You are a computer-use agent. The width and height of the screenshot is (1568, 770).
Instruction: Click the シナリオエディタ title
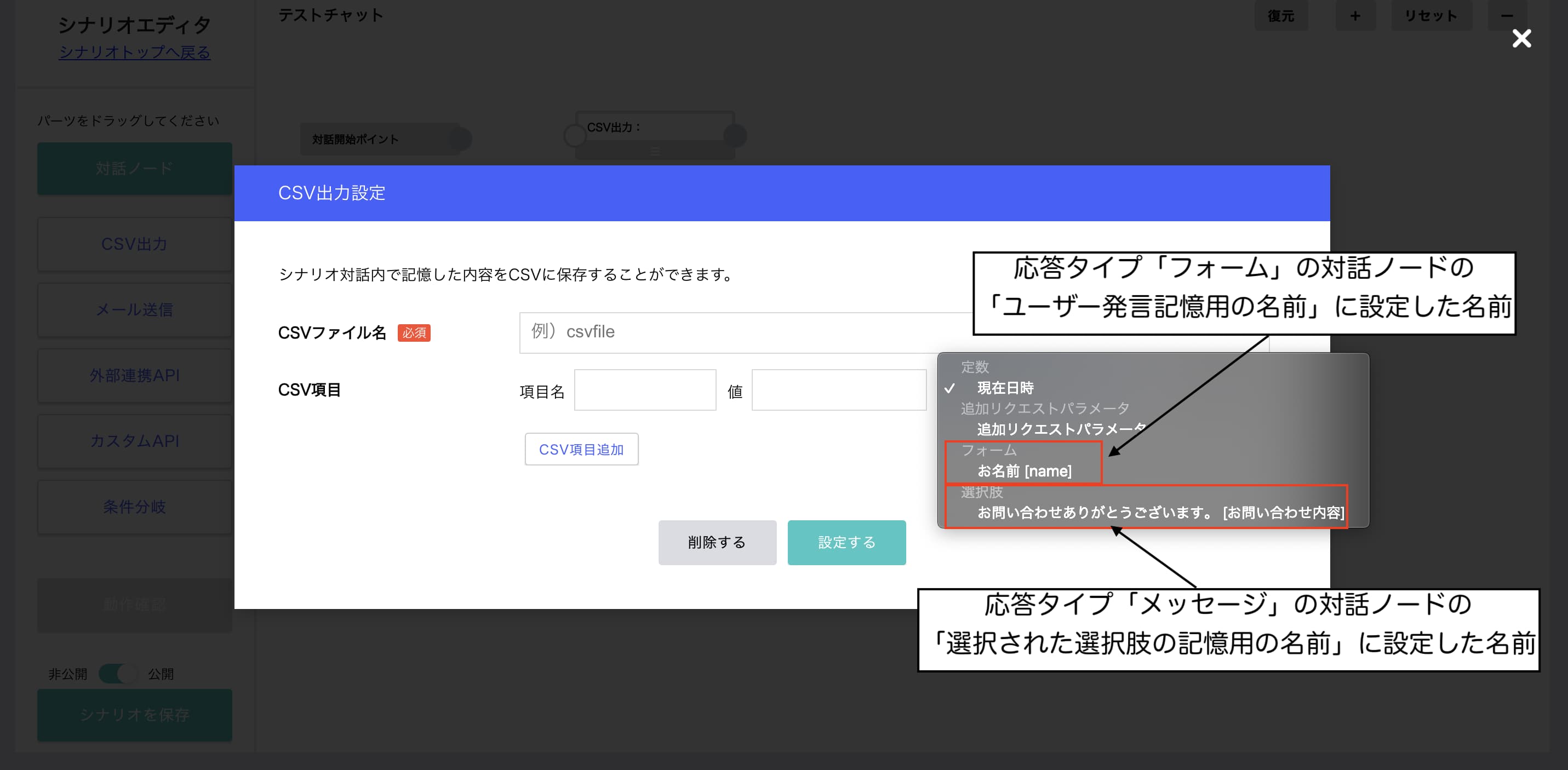tap(135, 25)
